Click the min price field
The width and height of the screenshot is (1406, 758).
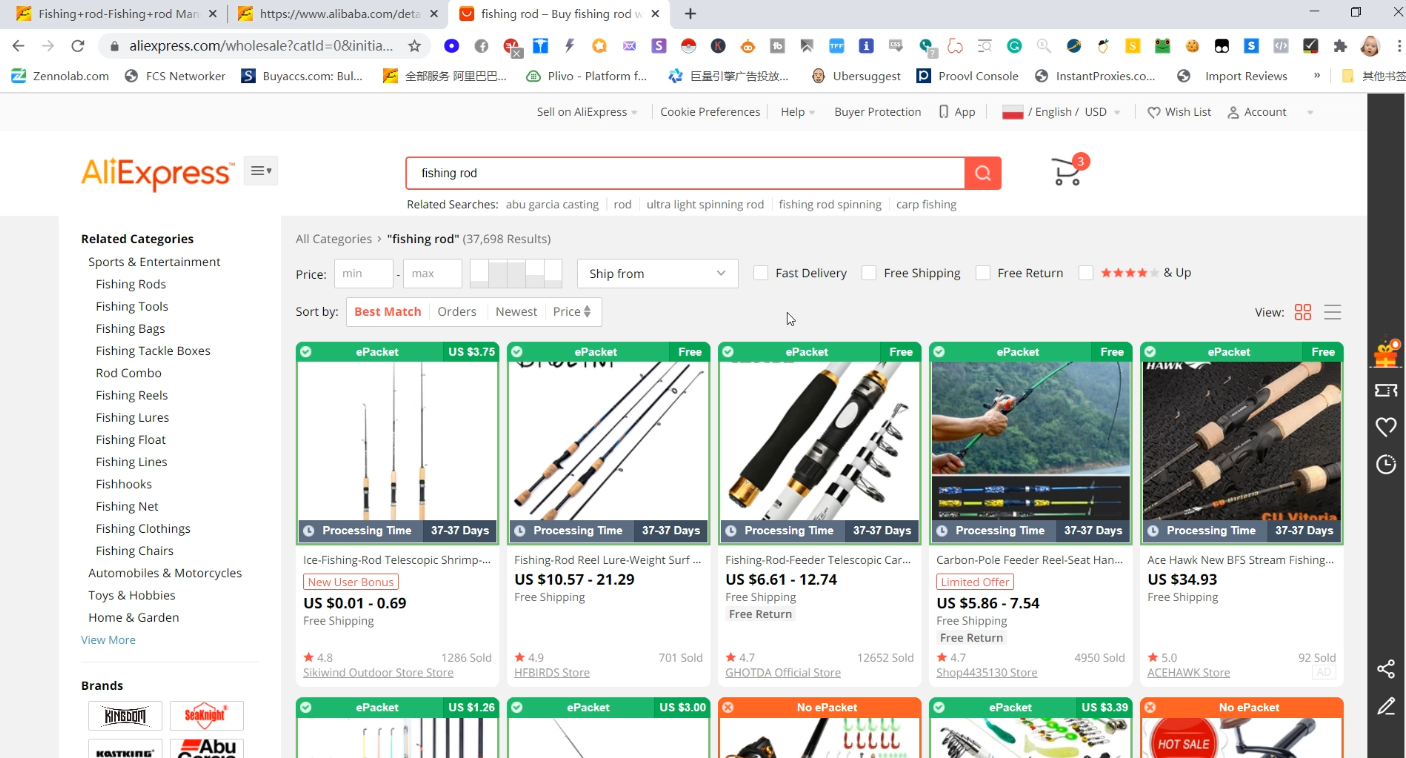(363, 274)
